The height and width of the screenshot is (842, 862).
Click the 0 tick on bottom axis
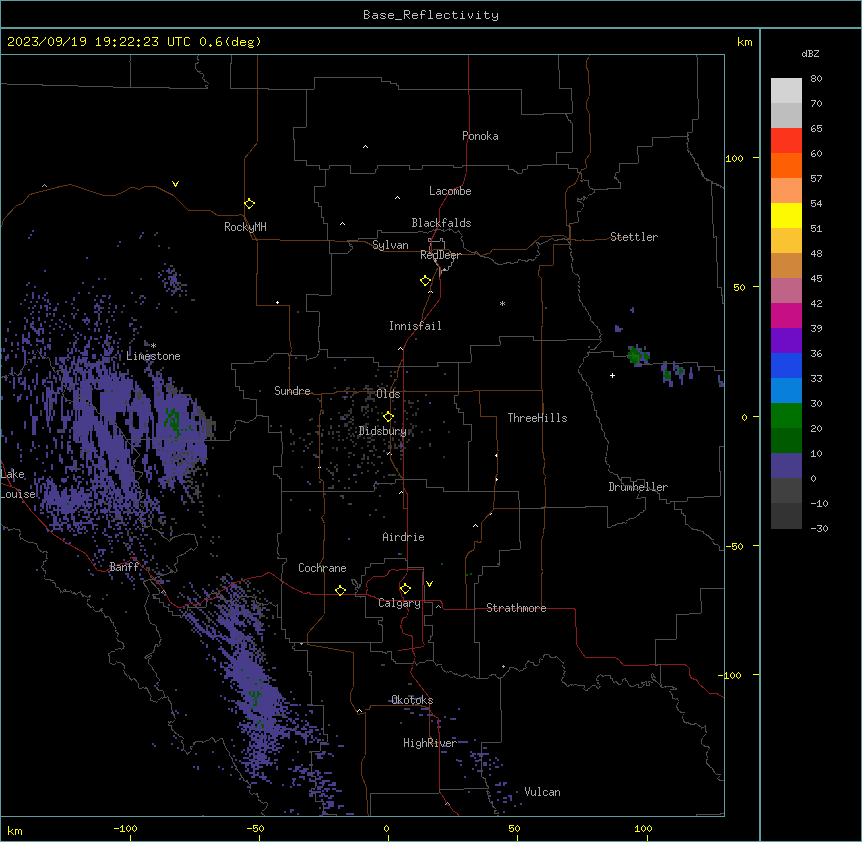tap(386, 828)
